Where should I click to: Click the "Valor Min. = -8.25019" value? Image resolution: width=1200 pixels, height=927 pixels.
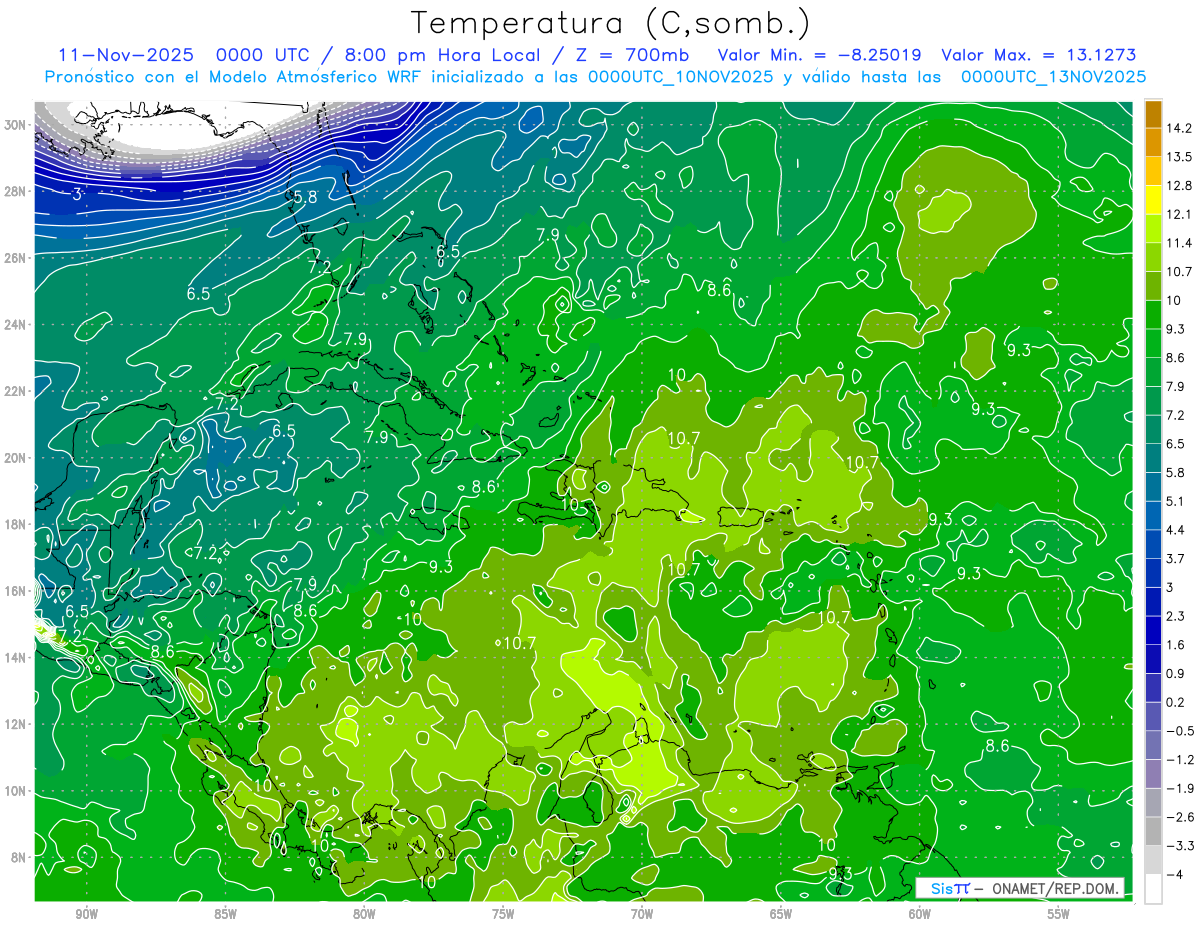click(x=820, y=55)
